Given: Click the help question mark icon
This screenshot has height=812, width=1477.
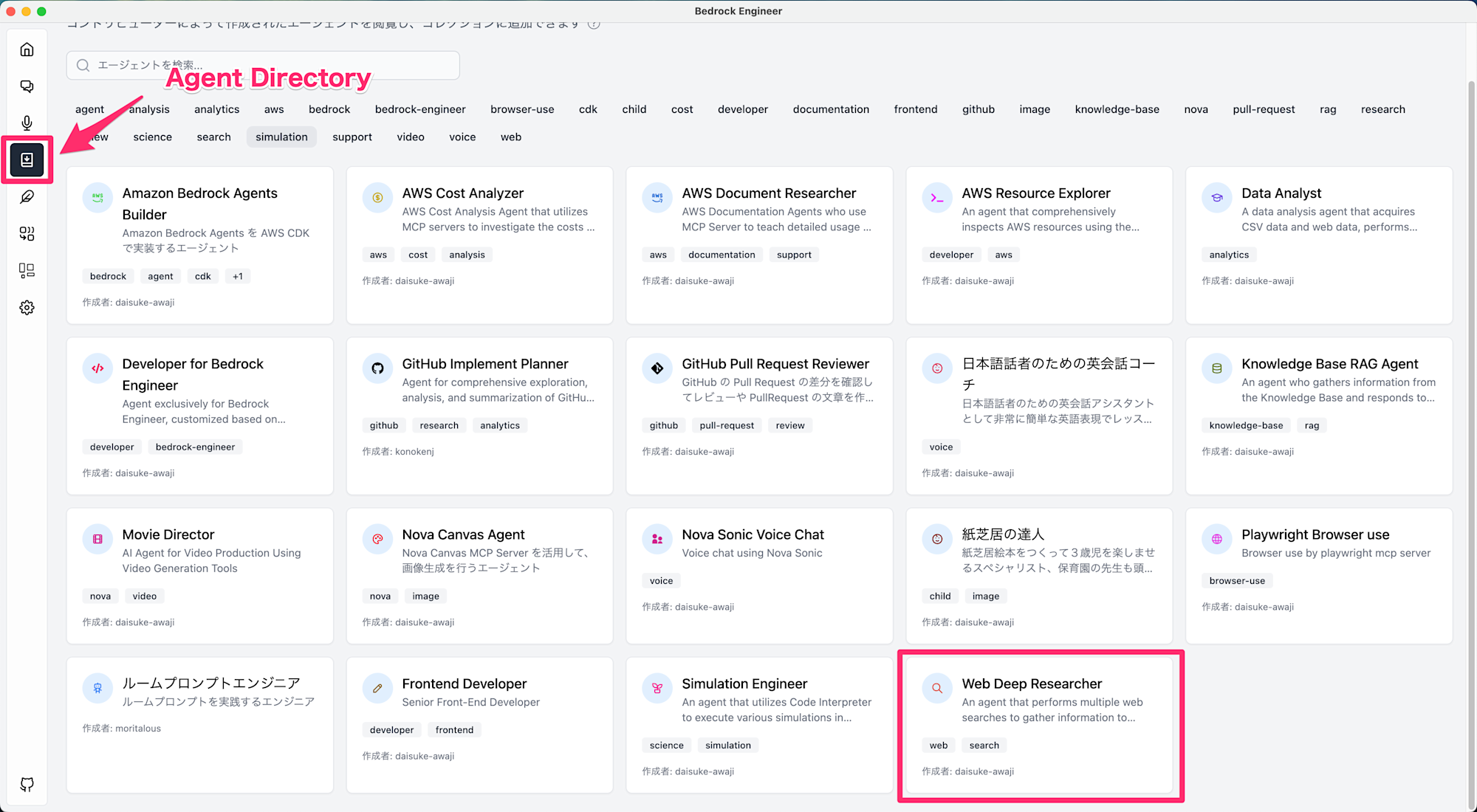Looking at the screenshot, I should [x=594, y=24].
